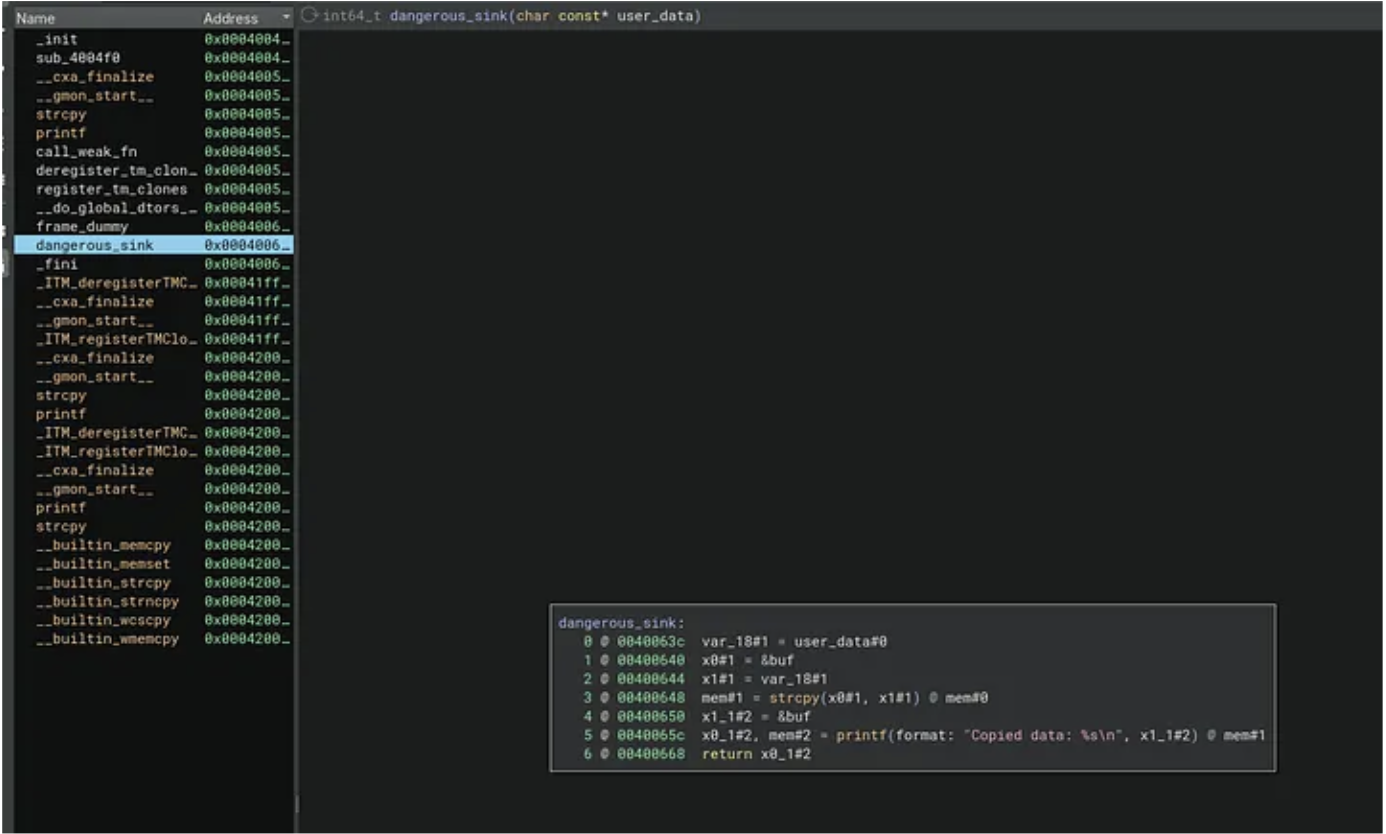The image size is (1386, 834).
Task: Click the printf call in the SSA code
Action: [826, 736]
